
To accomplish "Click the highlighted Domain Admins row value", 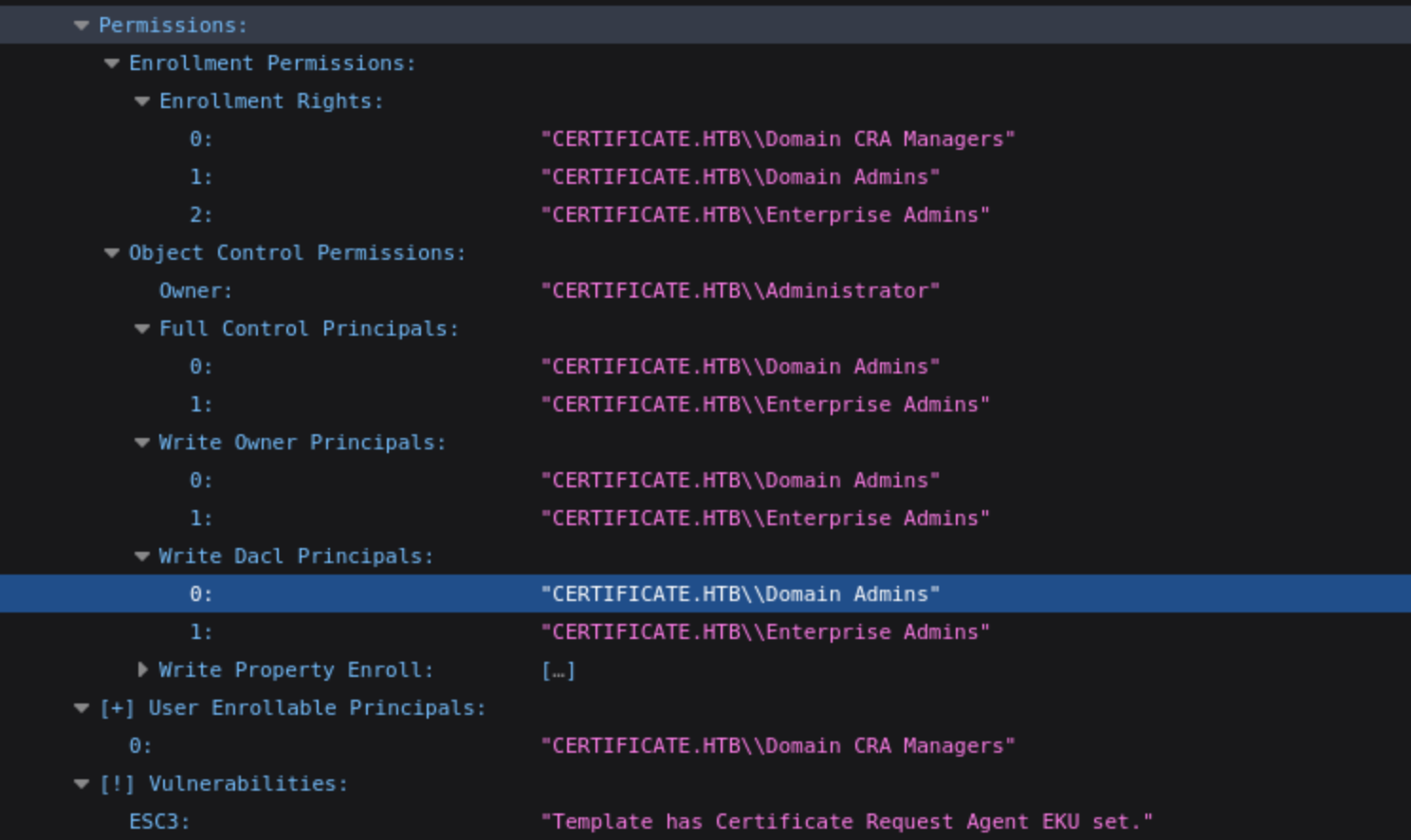I will tap(740, 594).
